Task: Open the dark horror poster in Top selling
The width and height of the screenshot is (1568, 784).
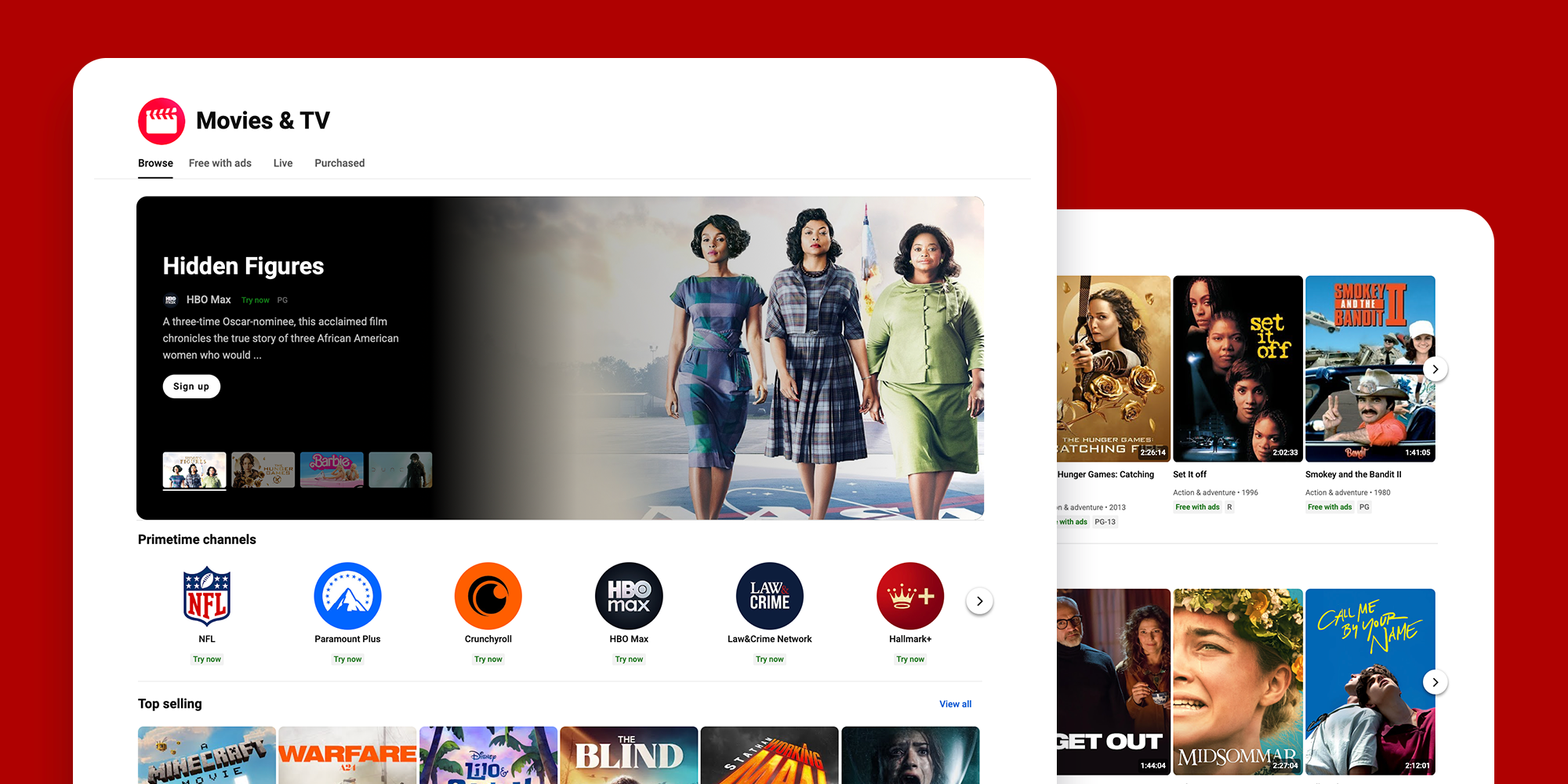Action: [x=910, y=755]
